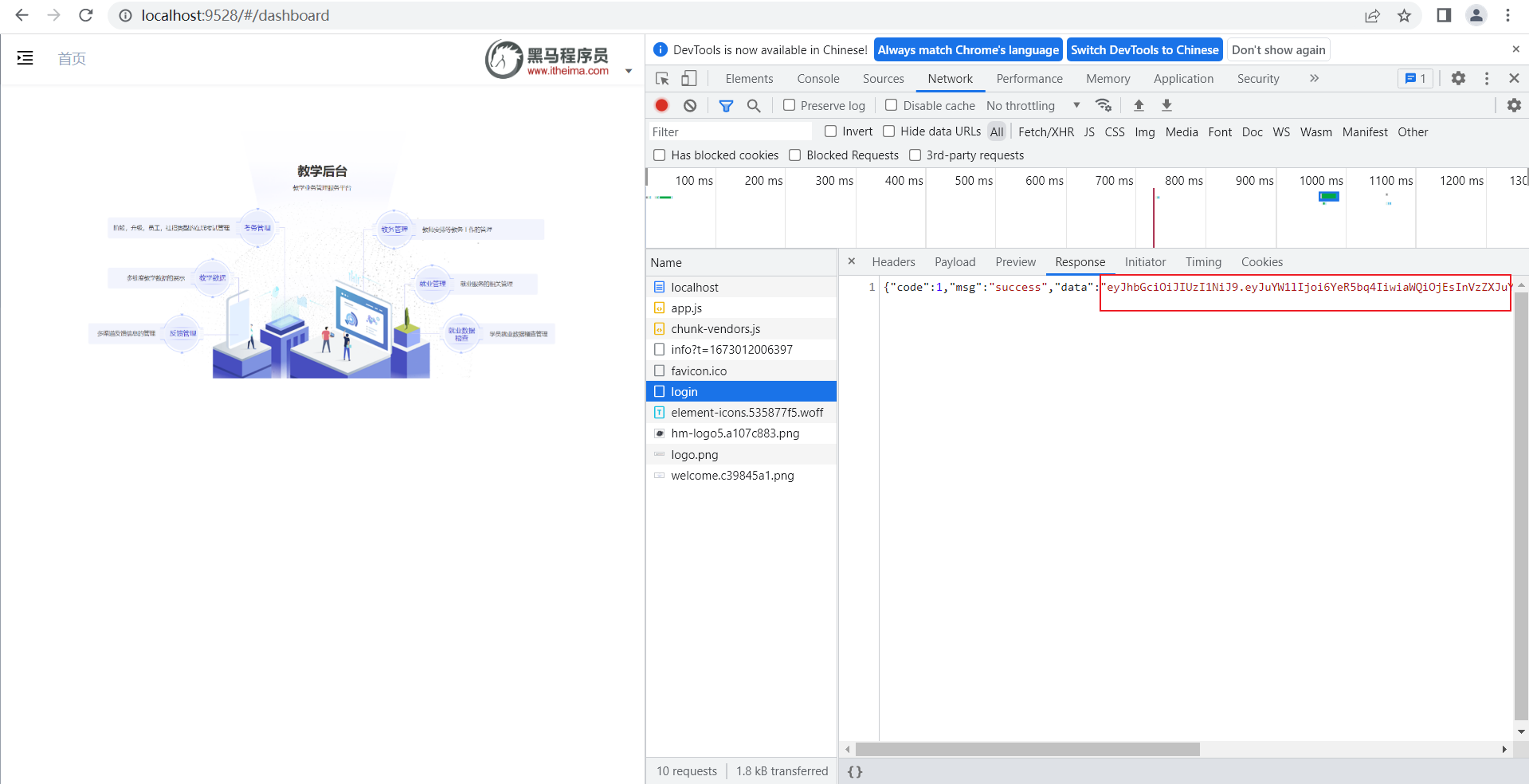Screen dimensions: 1529x784
Task: Open the network filter icon
Action: [725, 105]
